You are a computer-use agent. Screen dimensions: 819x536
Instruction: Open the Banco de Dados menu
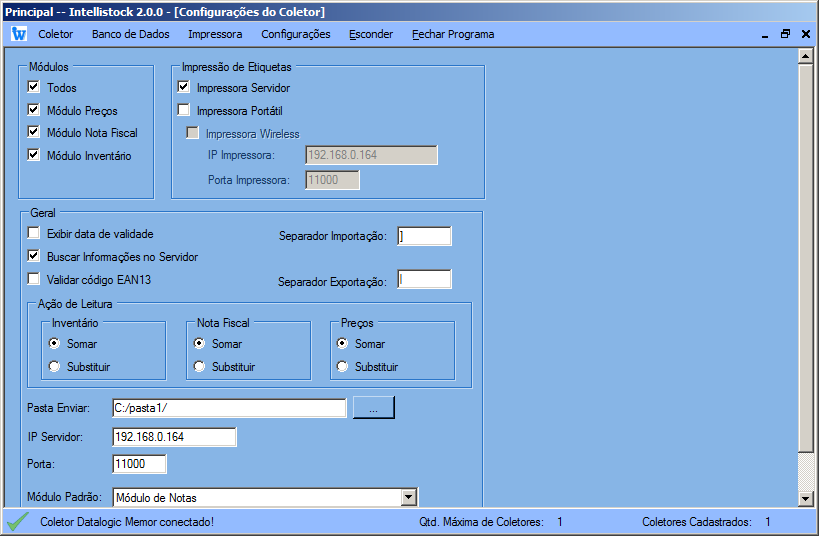click(131, 34)
